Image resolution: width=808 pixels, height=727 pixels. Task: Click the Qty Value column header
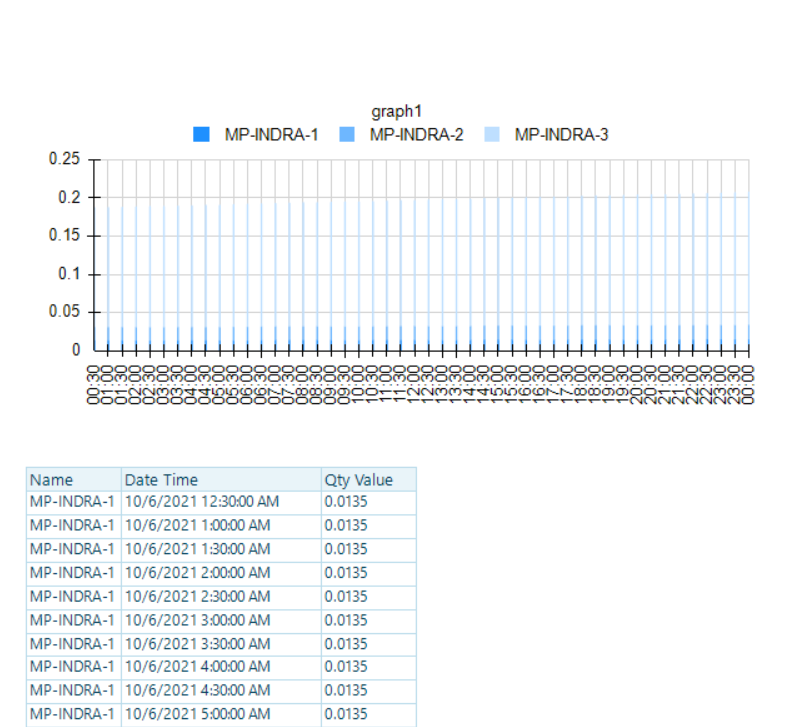368,480
